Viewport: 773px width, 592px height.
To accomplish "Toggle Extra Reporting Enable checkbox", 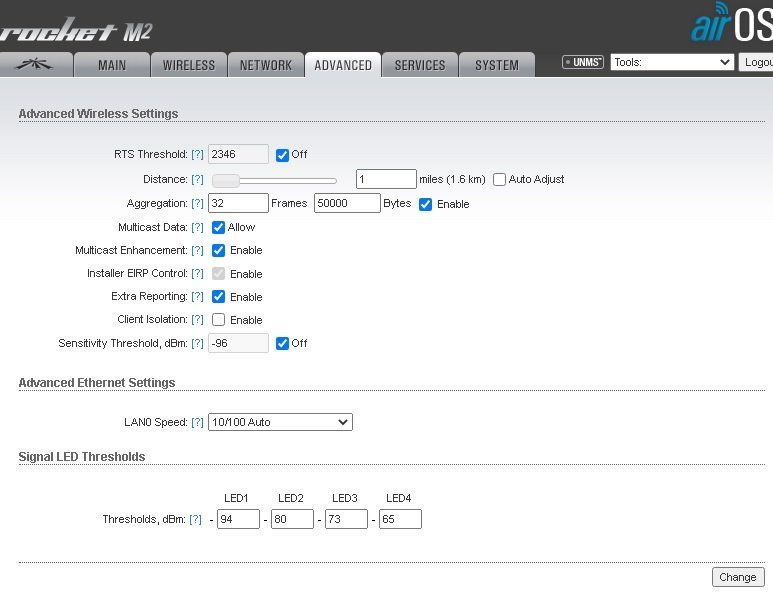I will (x=218, y=297).
